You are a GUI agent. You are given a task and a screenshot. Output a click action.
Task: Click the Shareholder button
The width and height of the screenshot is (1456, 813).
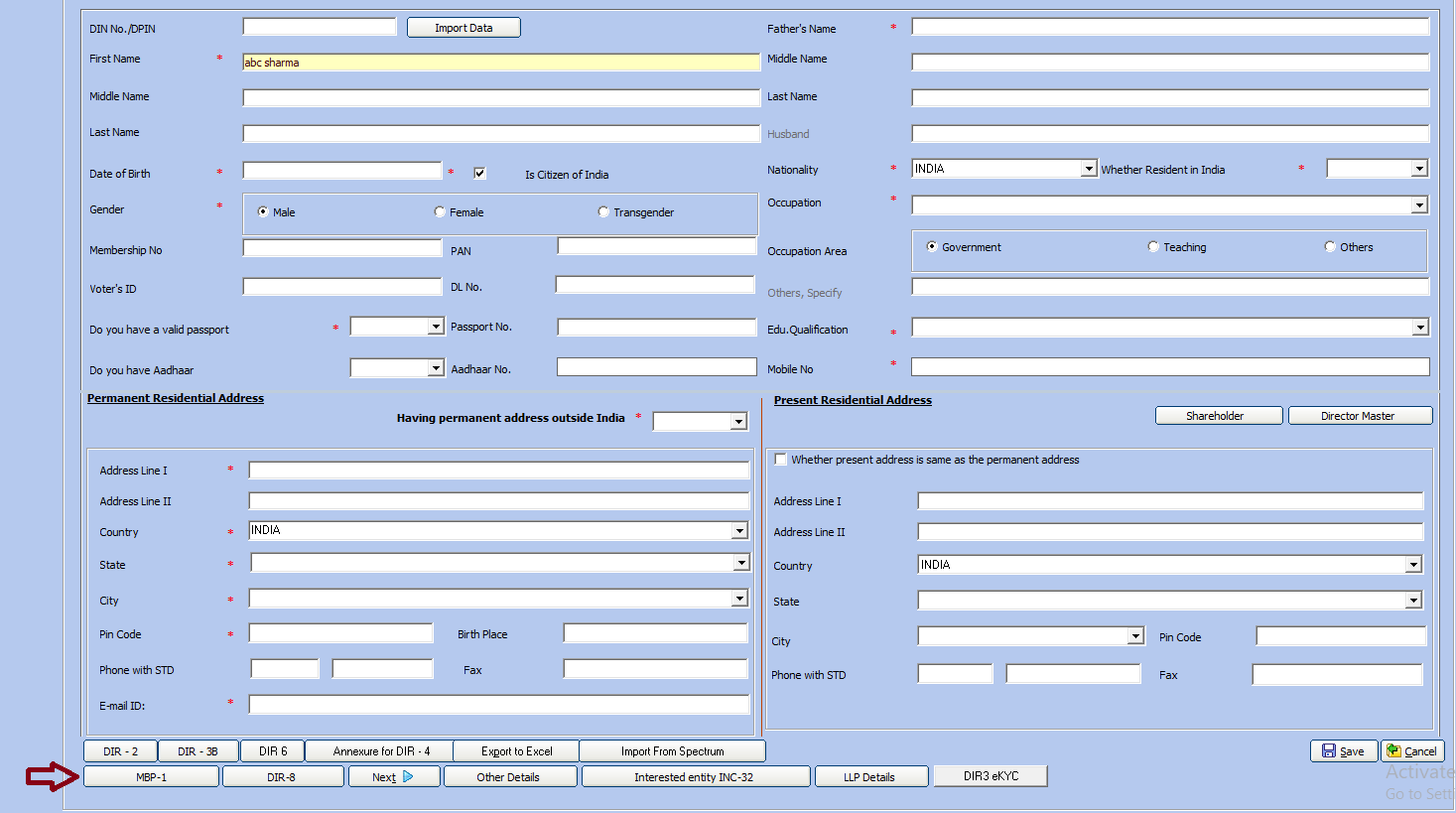1219,416
